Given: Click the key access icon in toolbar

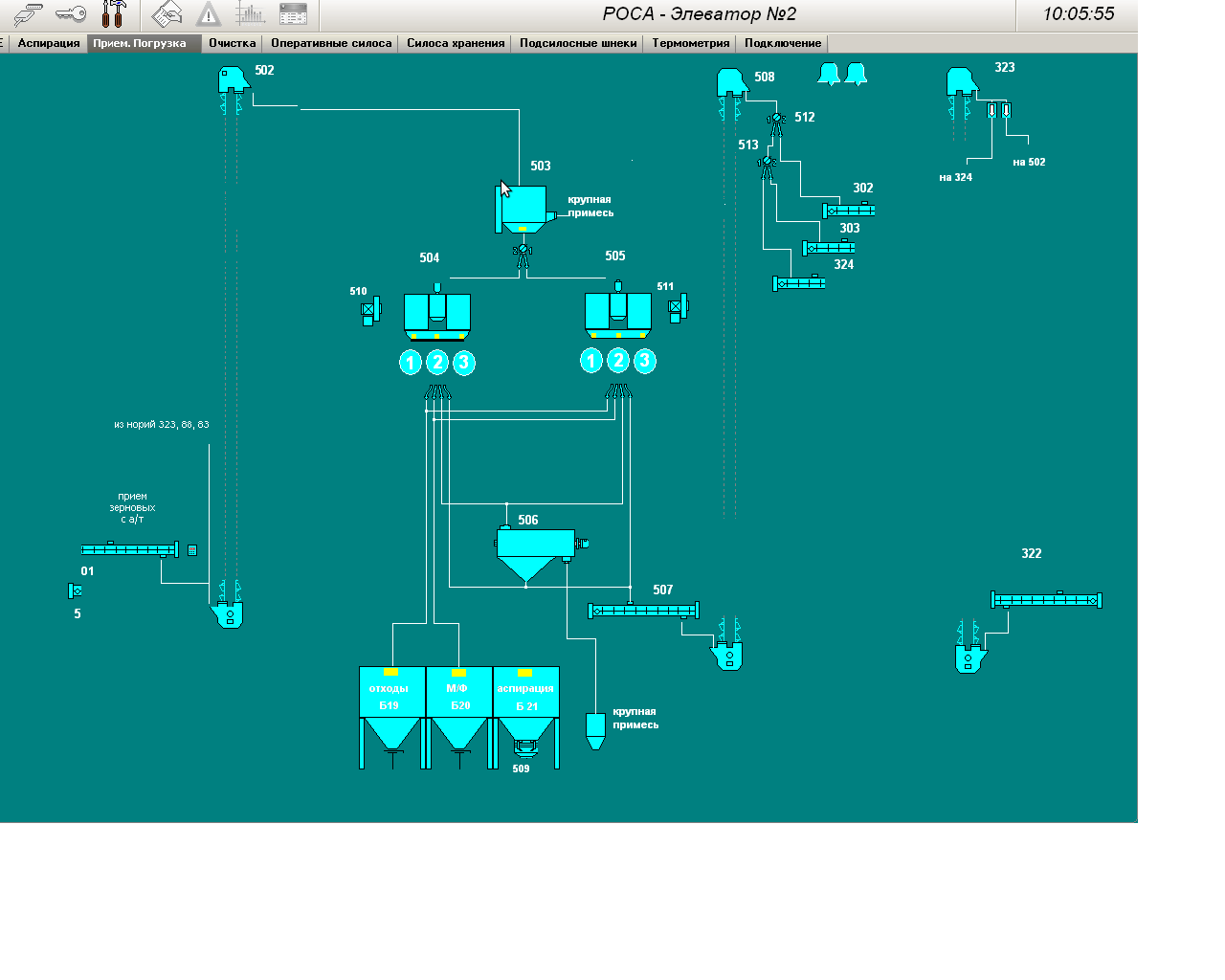Looking at the screenshot, I should tap(71, 14).
